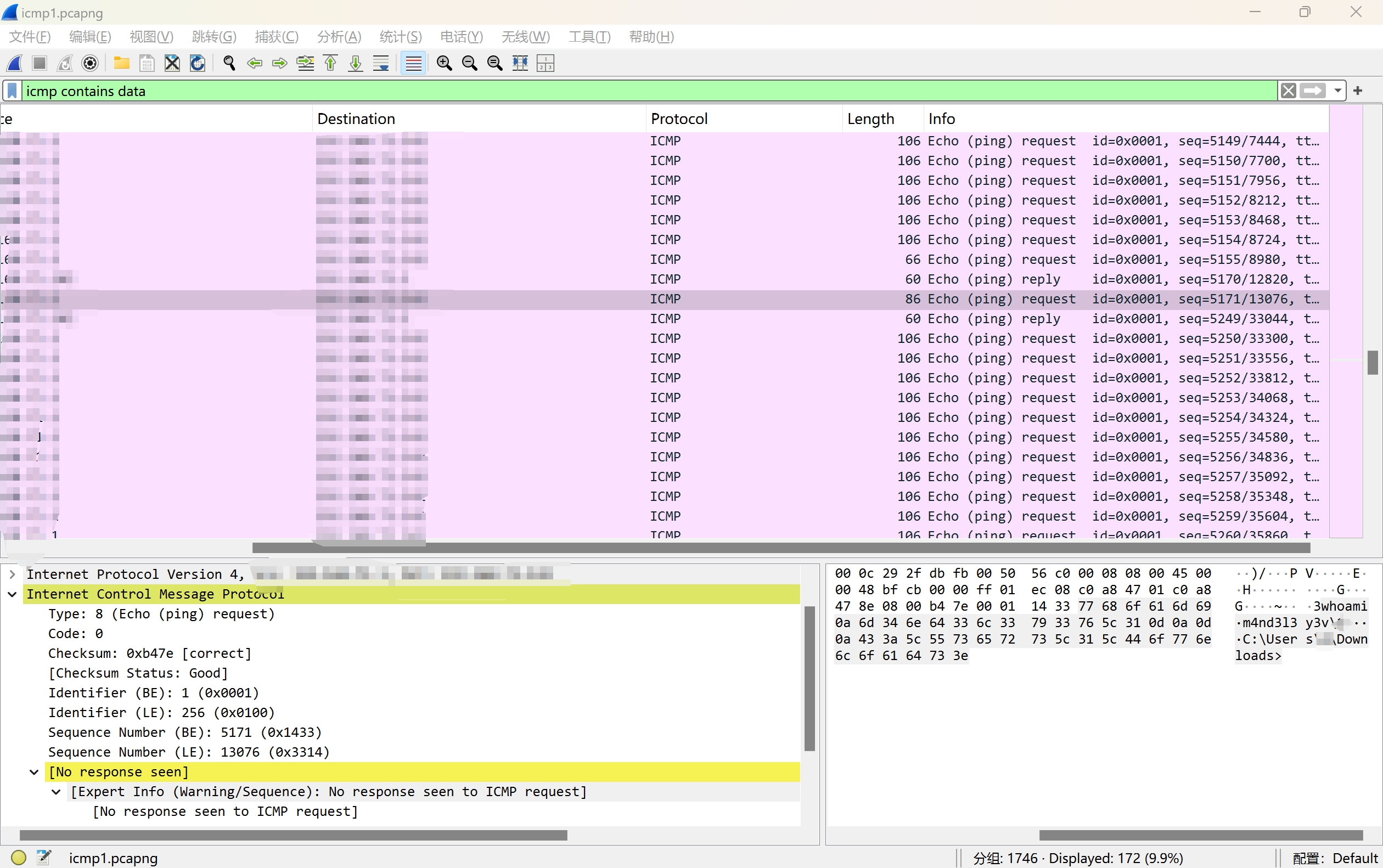Select the reply packet seq=5170/12820

[x=664, y=279]
